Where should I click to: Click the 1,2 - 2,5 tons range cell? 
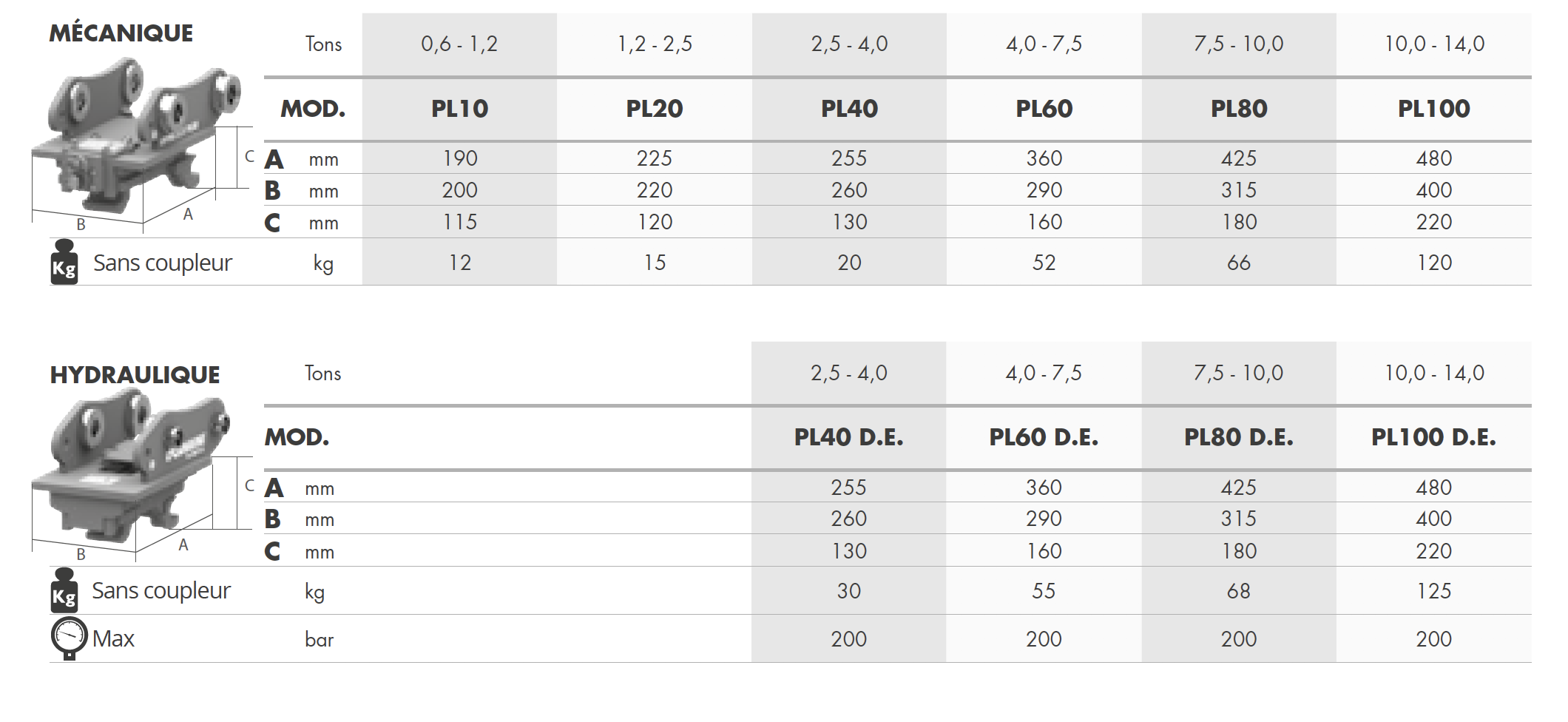tap(655, 44)
